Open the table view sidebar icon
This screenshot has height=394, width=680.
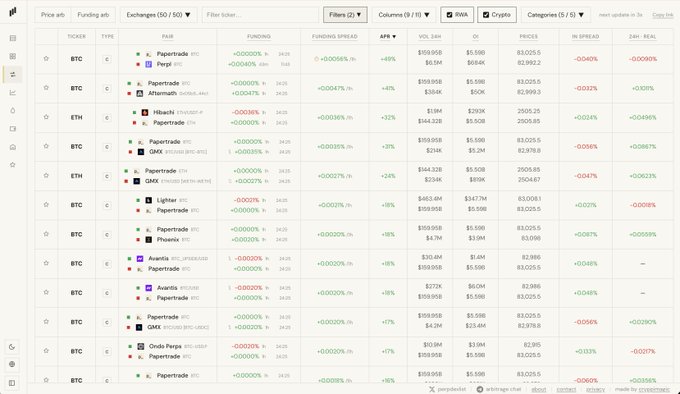[13, 38]
